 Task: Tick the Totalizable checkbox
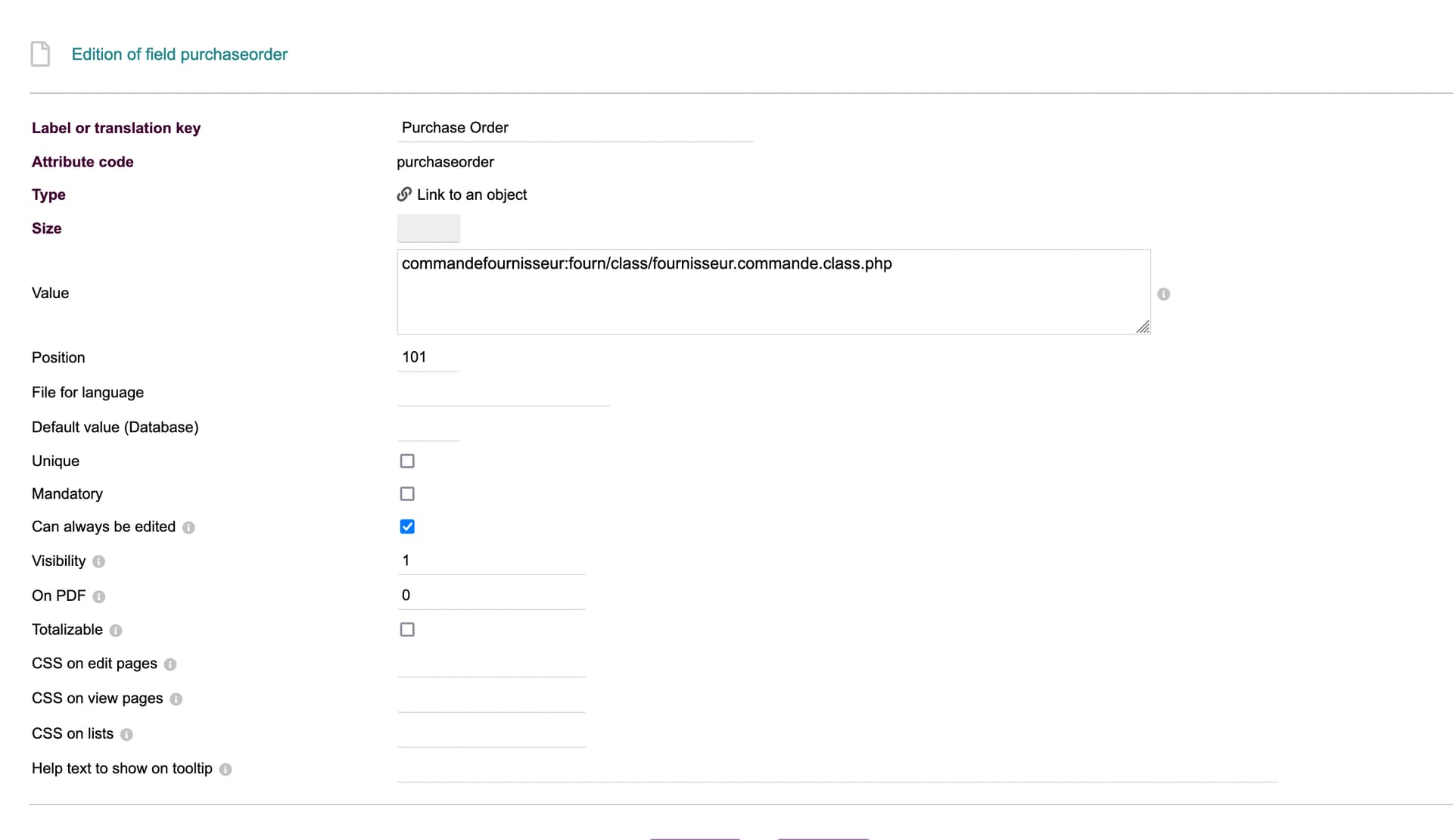(407, 630)
